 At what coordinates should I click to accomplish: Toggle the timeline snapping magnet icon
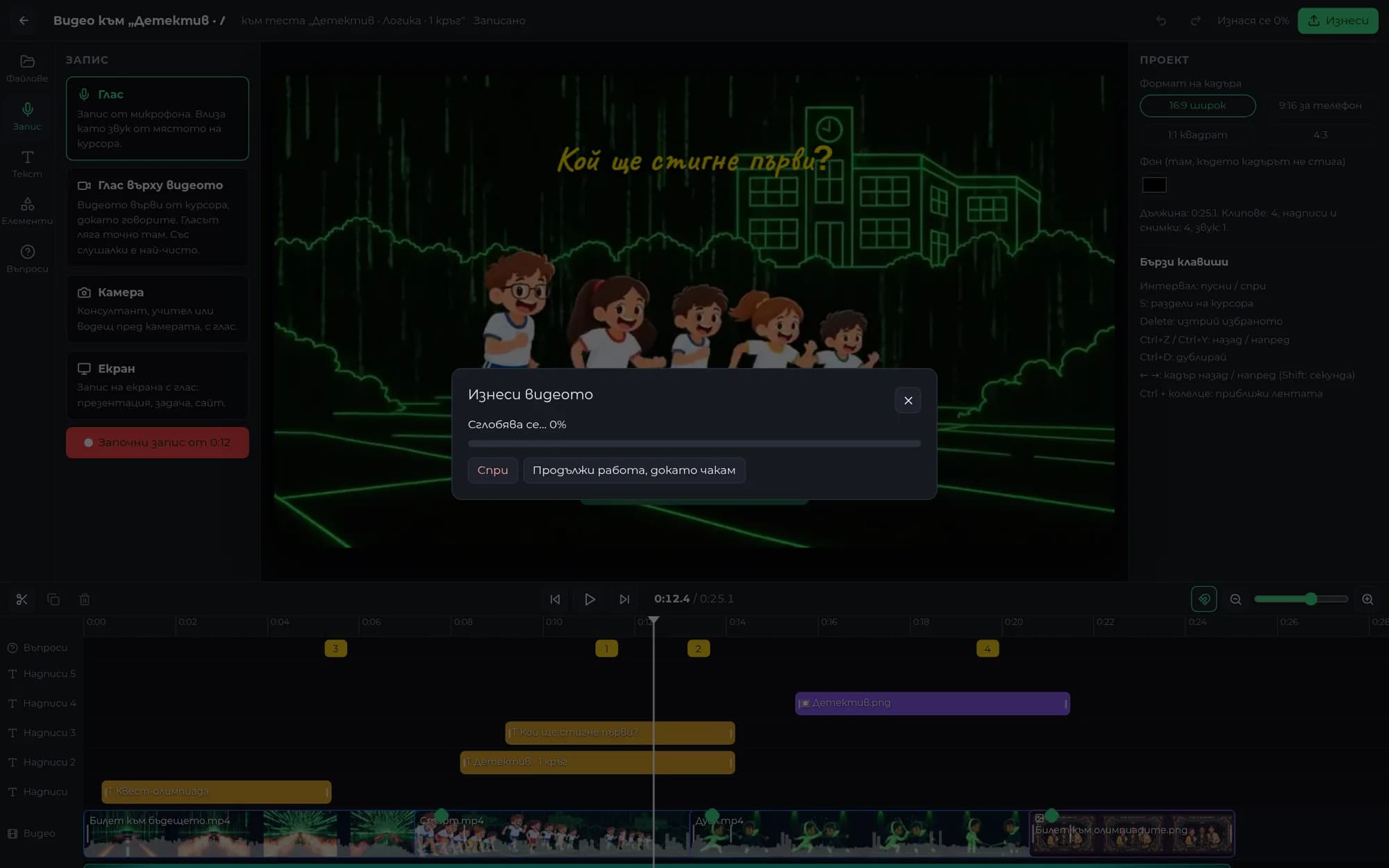click(1204, 599)
